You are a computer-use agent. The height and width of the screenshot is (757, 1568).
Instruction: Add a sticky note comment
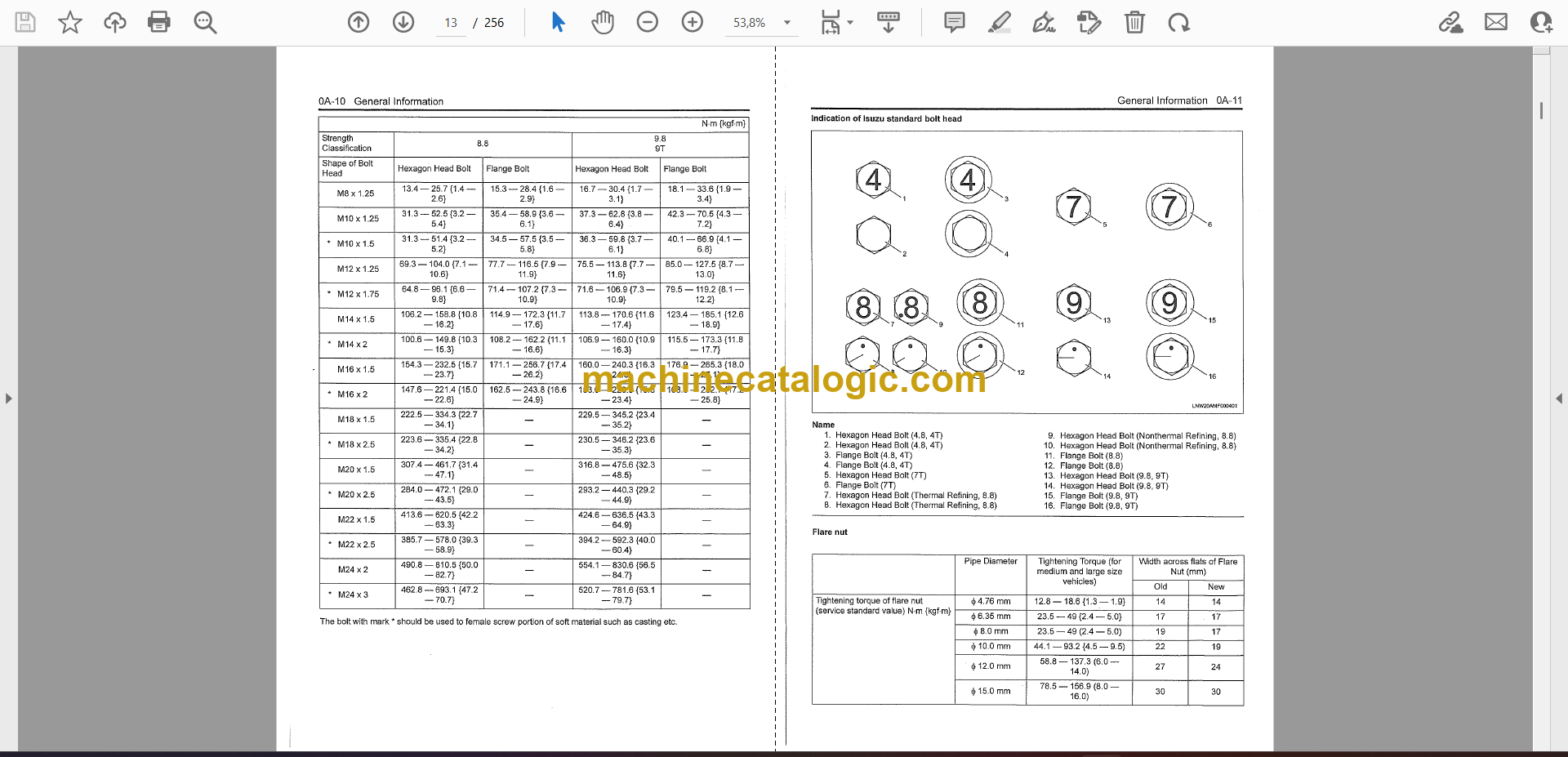coord(954,22)
